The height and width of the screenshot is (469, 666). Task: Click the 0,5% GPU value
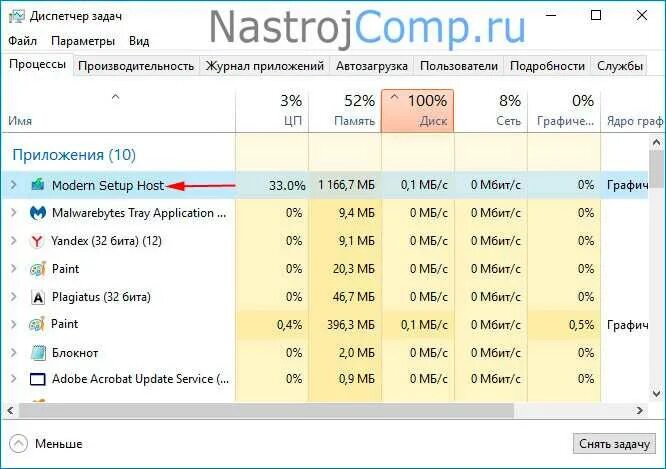tap(581, 325)
